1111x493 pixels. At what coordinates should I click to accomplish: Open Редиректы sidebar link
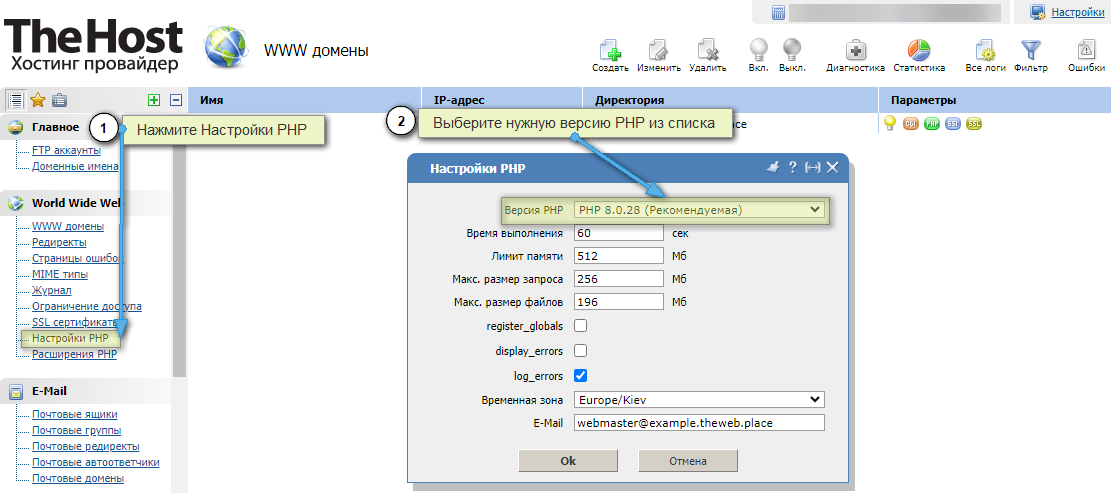[60, 242]
